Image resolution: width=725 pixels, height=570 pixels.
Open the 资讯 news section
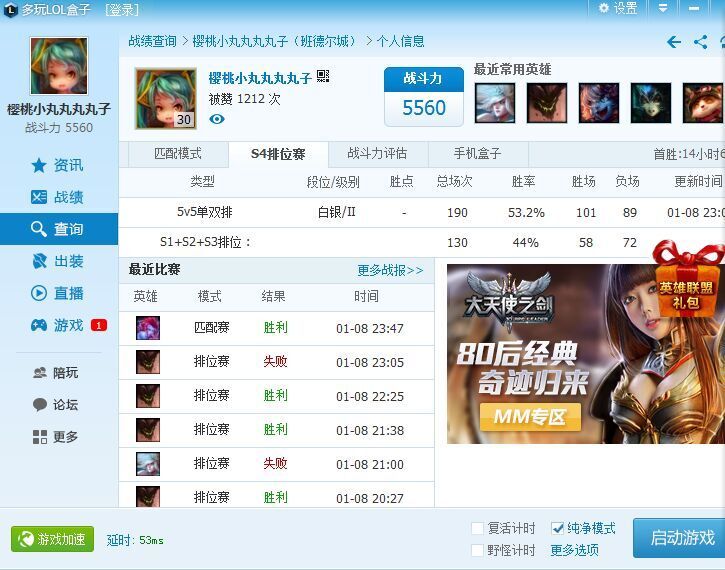click(x=57, y=165)
